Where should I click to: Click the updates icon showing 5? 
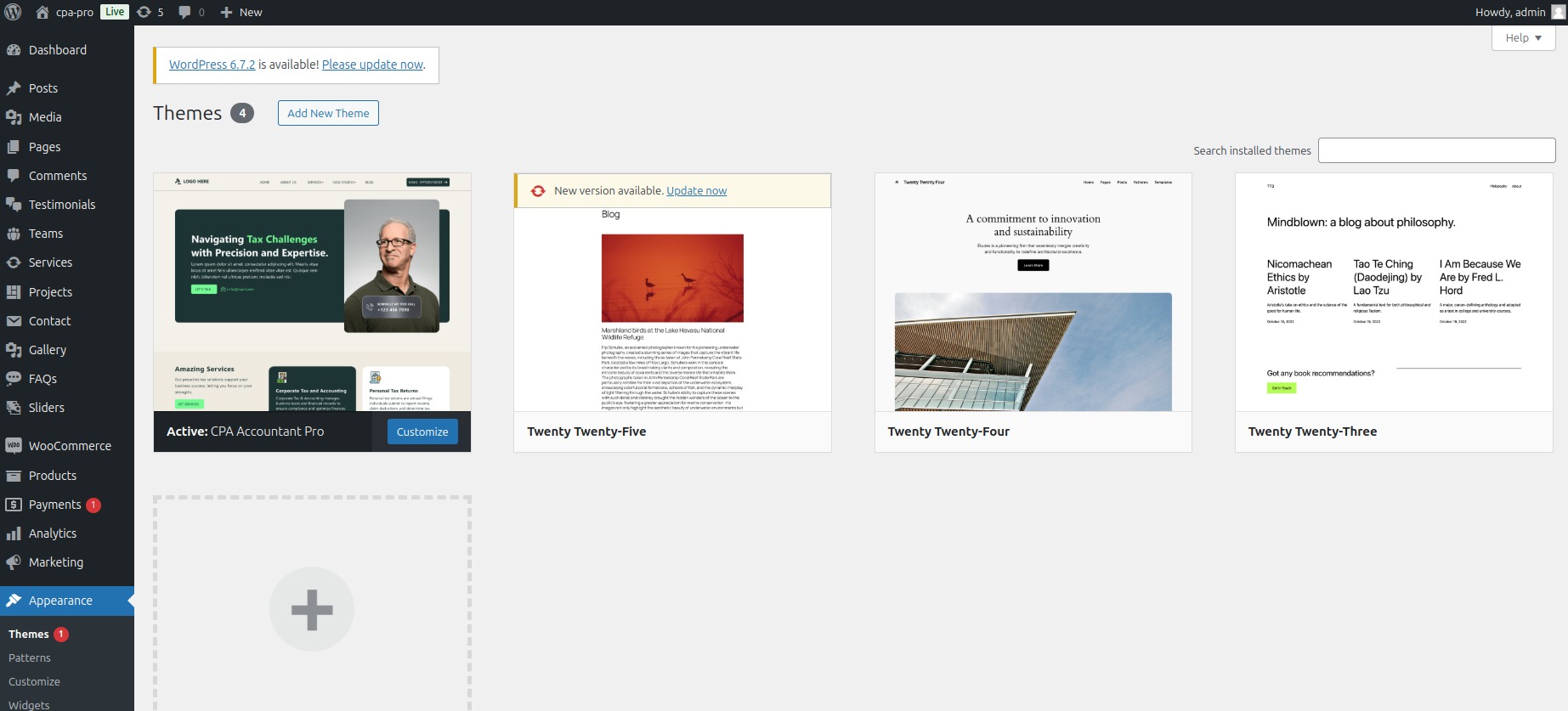144,12
